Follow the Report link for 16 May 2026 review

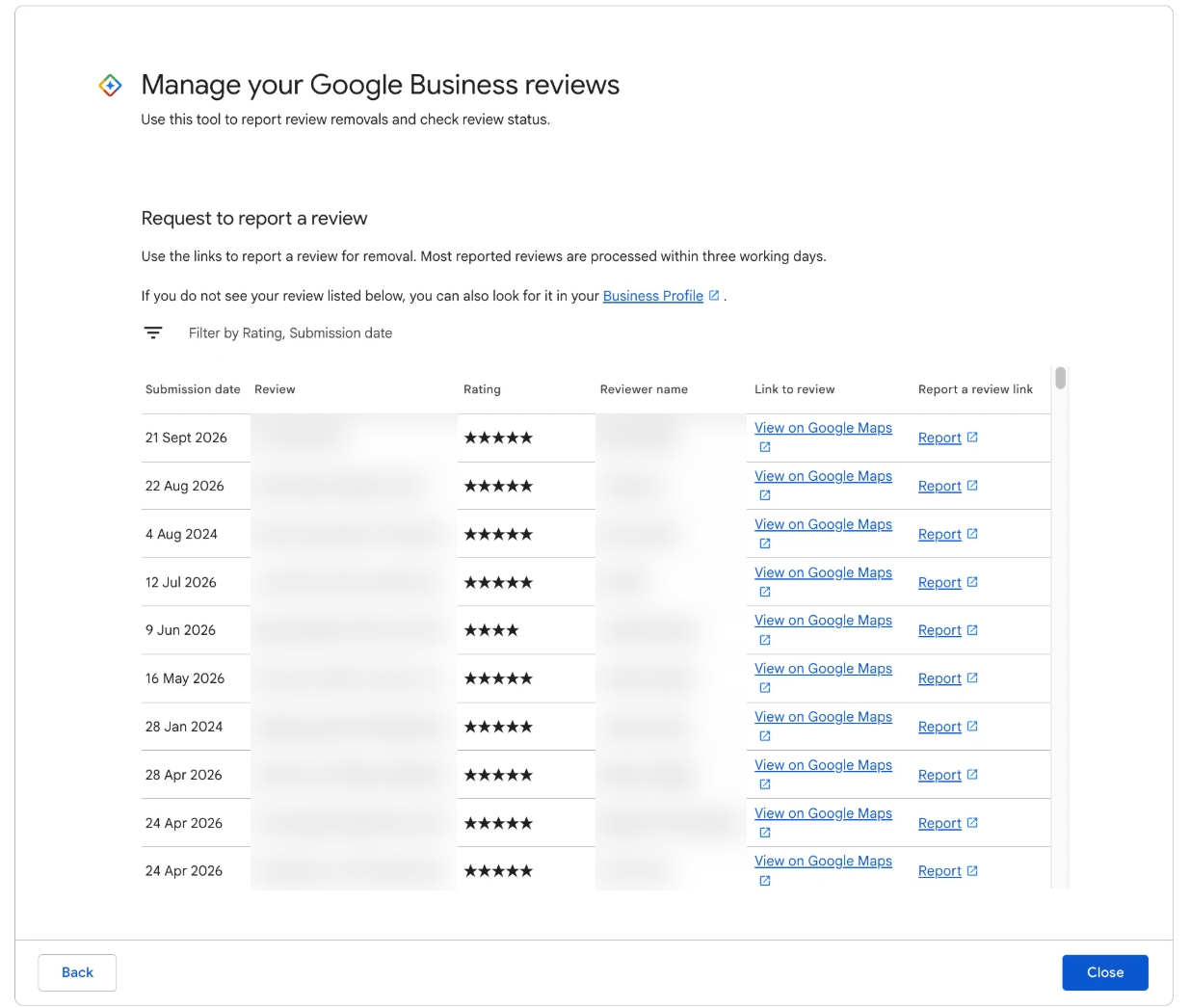coord(939,678)
